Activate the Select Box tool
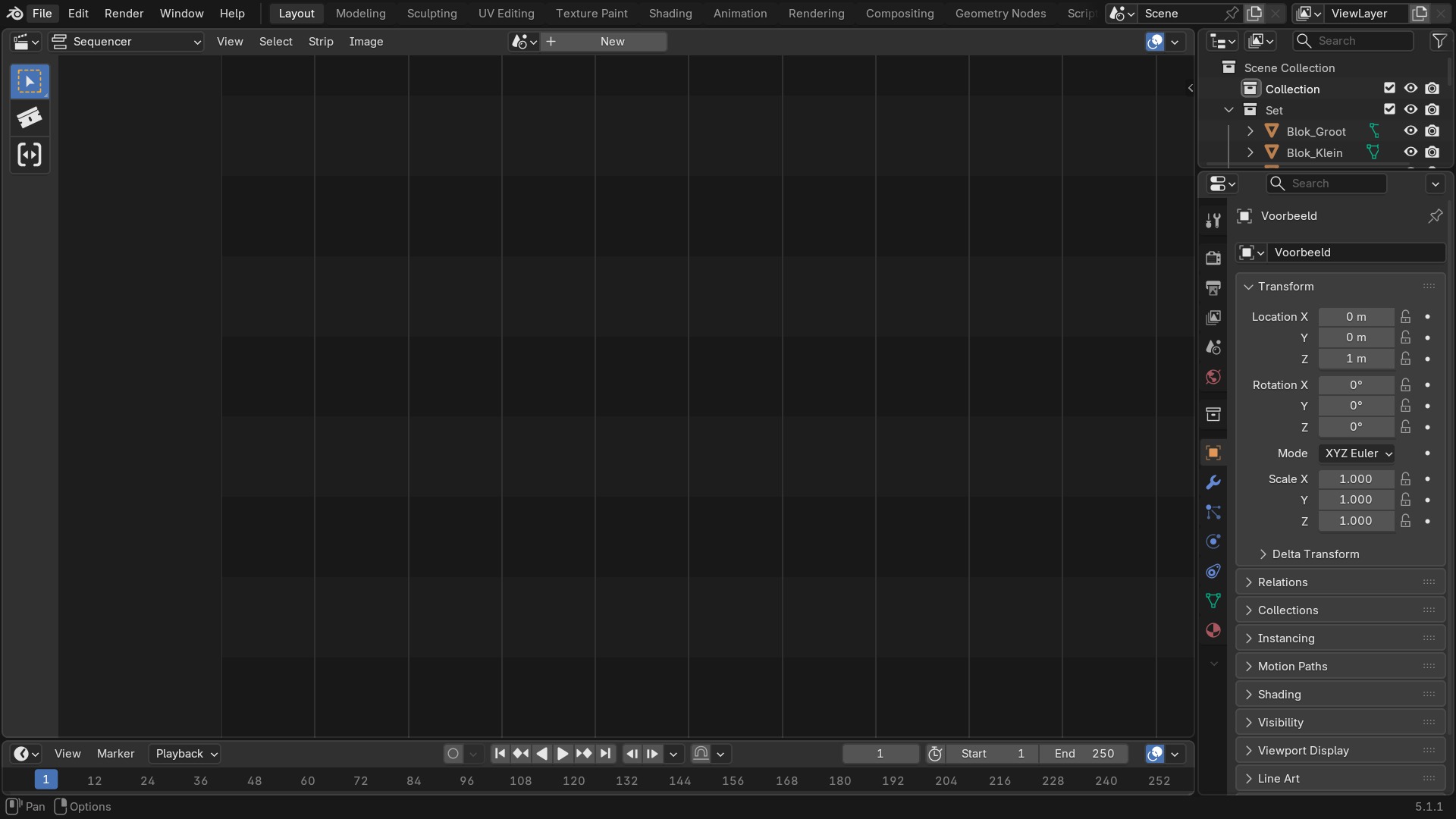The image size is (1456, 819). pos(30,82)
